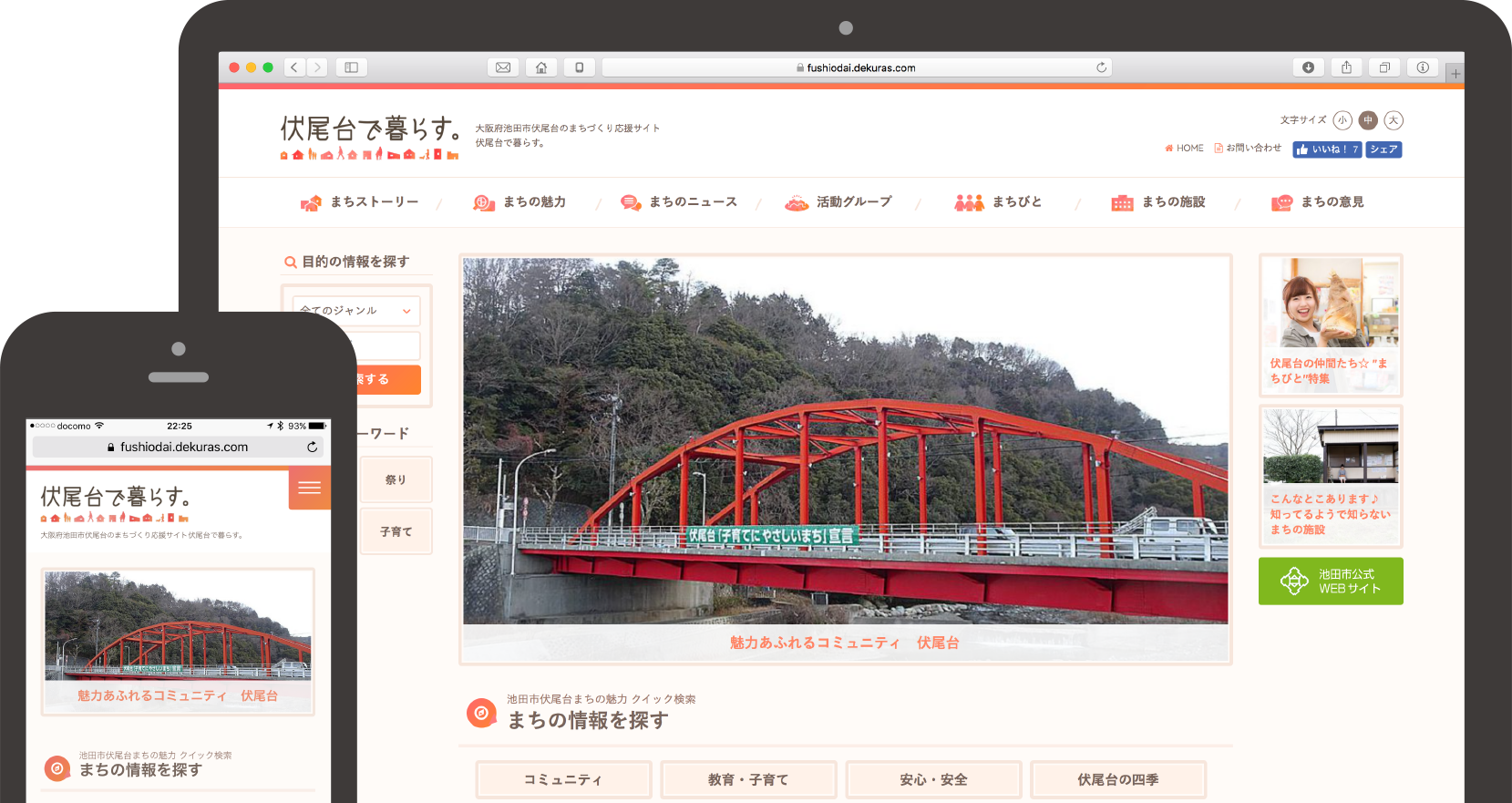Add a new Safari tab with plus
This screenshot has width=1512, height=803.
pyautogui.click(x=1455, y=74)
